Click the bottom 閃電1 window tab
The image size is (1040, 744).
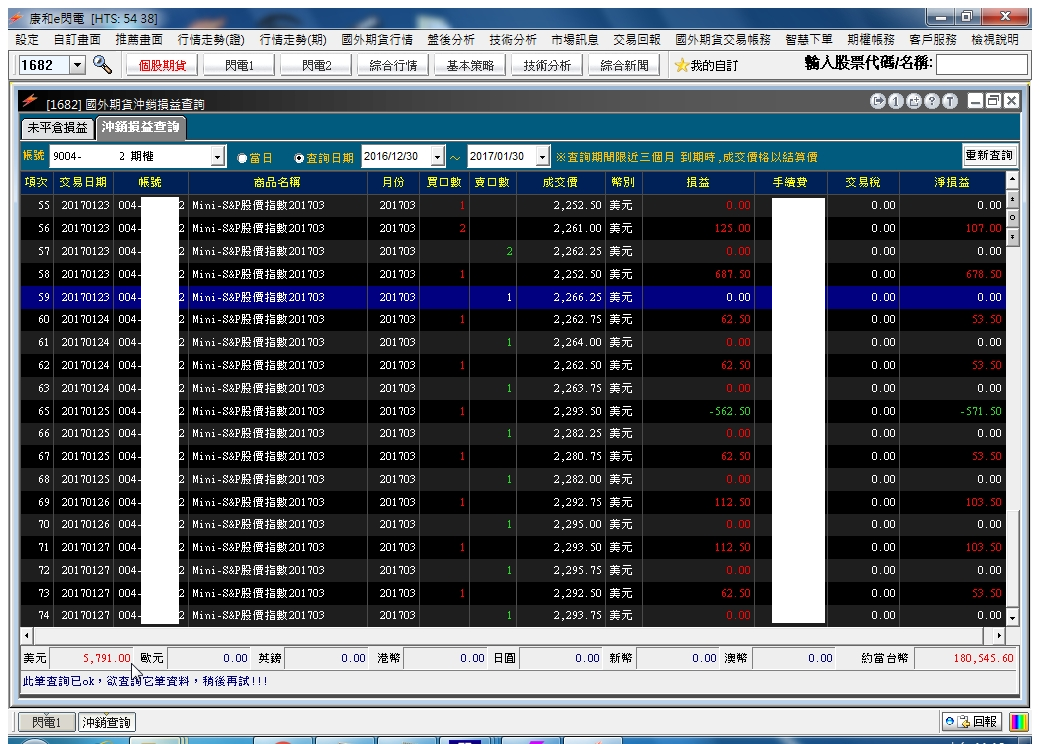46,722
